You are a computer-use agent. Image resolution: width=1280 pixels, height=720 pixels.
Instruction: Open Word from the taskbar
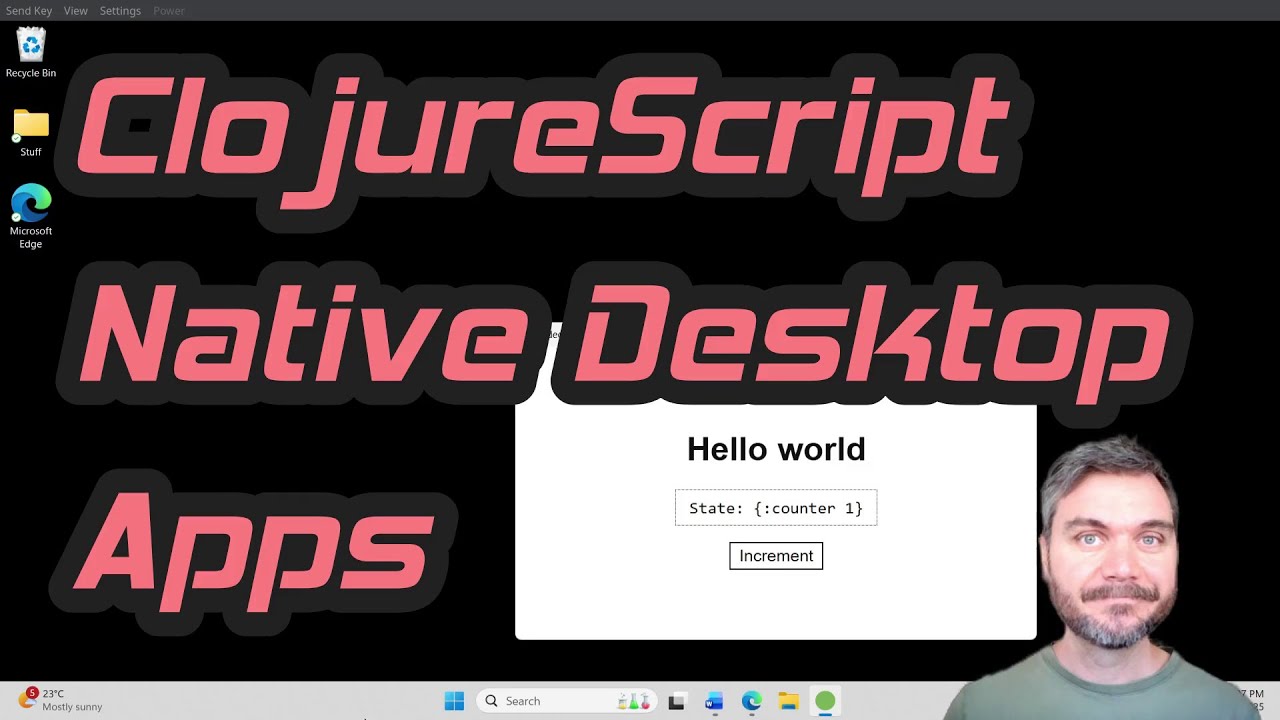[x=714, y=701]
